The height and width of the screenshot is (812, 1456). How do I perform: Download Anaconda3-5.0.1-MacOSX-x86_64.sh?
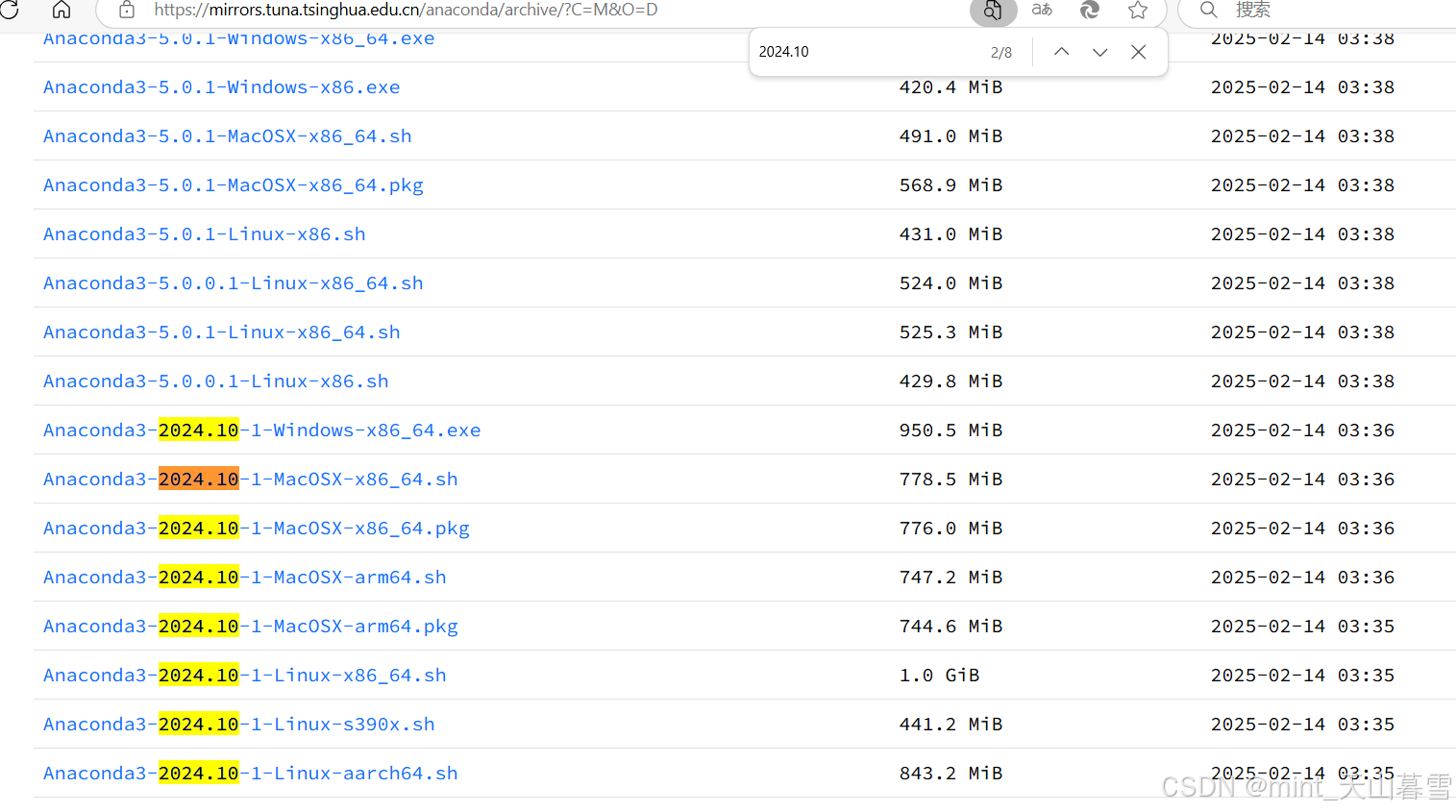click(x=227, y=136)
